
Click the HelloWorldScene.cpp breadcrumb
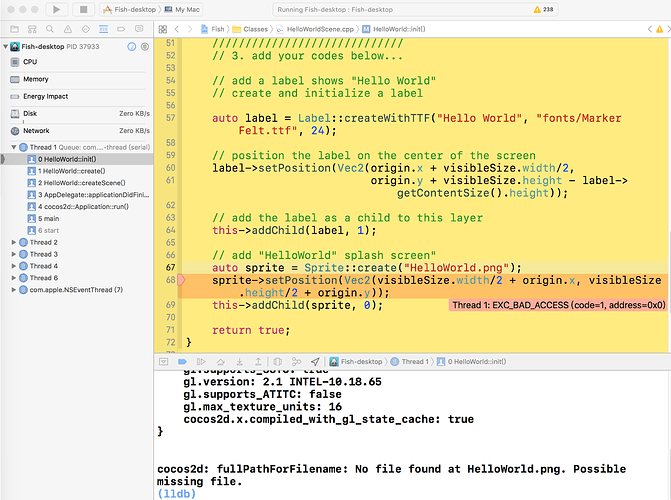(x=315, y=29)
